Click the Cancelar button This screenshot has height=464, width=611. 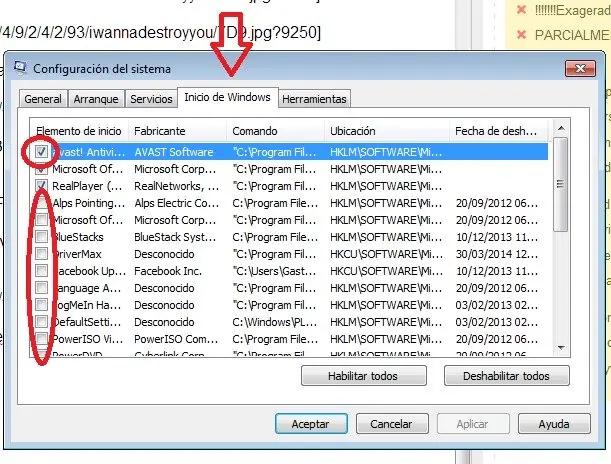point(392,423)
